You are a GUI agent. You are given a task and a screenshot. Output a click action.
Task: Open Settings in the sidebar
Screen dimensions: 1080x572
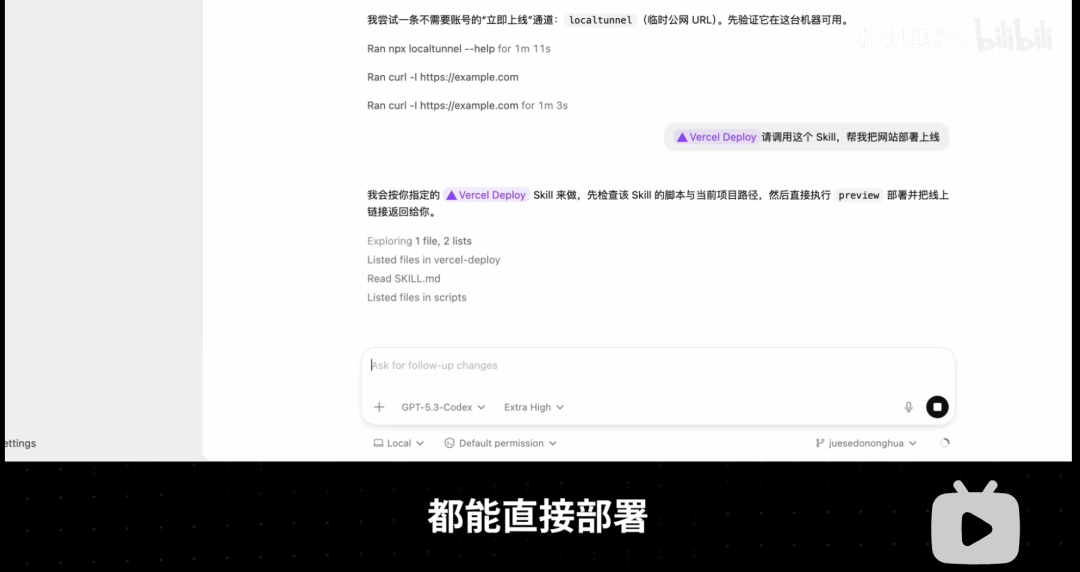[19, 443]
